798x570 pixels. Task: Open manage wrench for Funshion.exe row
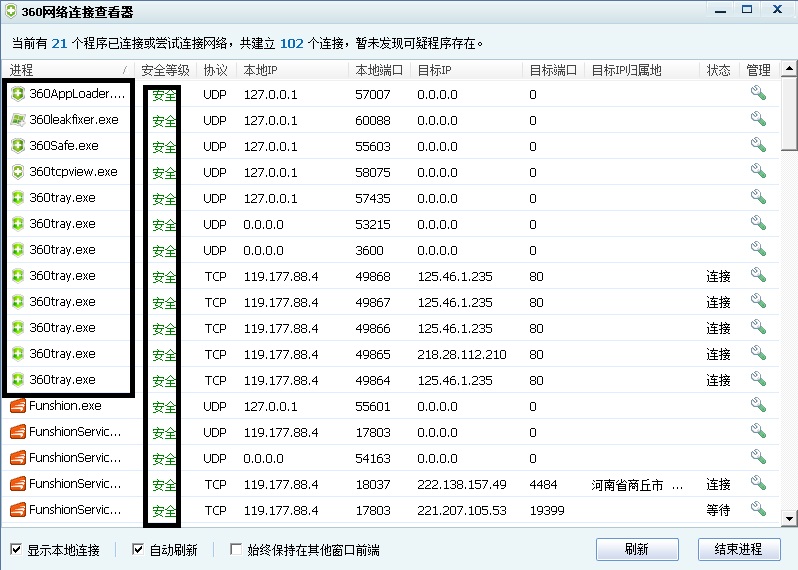pyautogui.click(x=758, y=405)
